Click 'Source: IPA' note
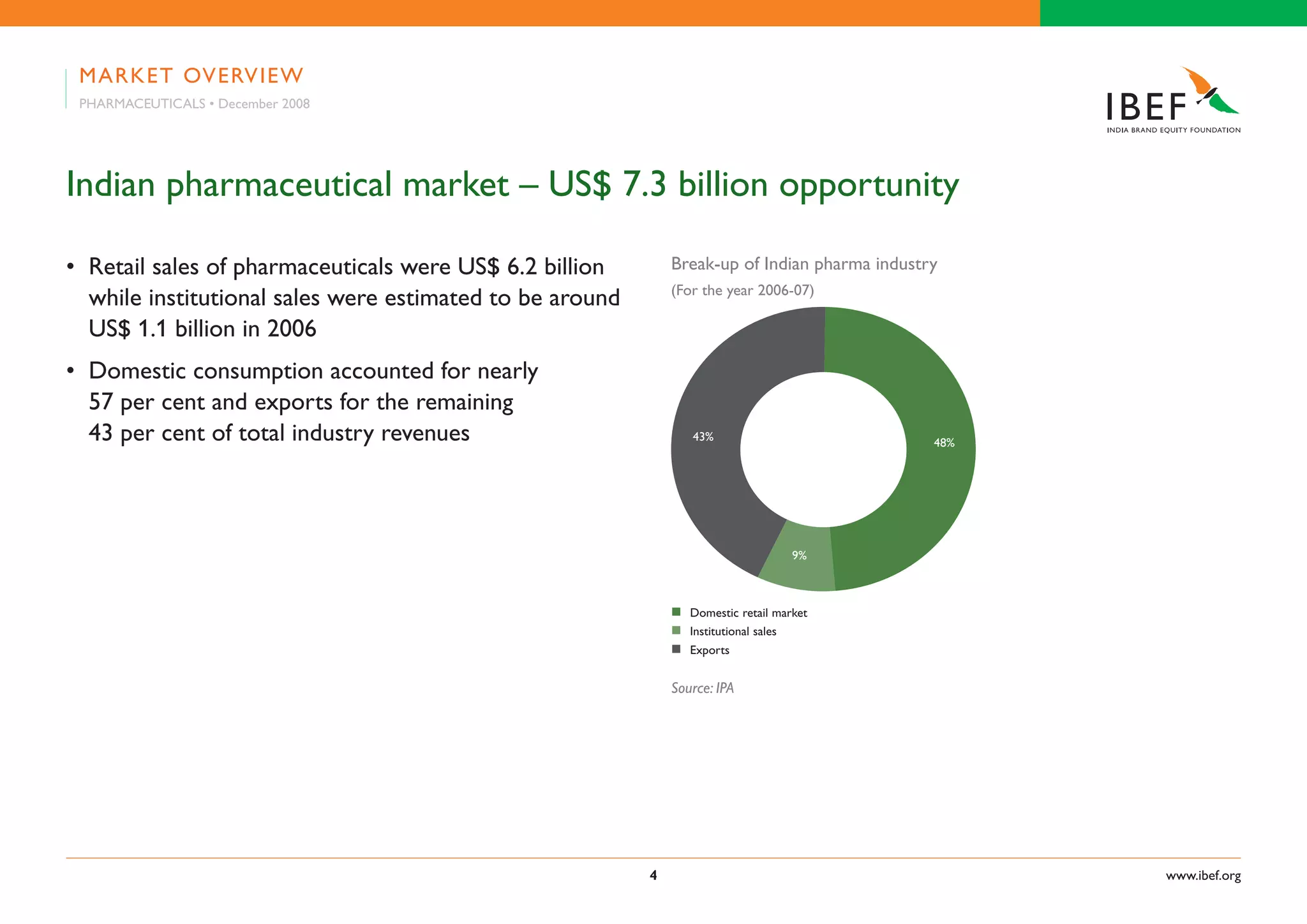This screenshot has height=924, width=1307. tap(702, 688)
